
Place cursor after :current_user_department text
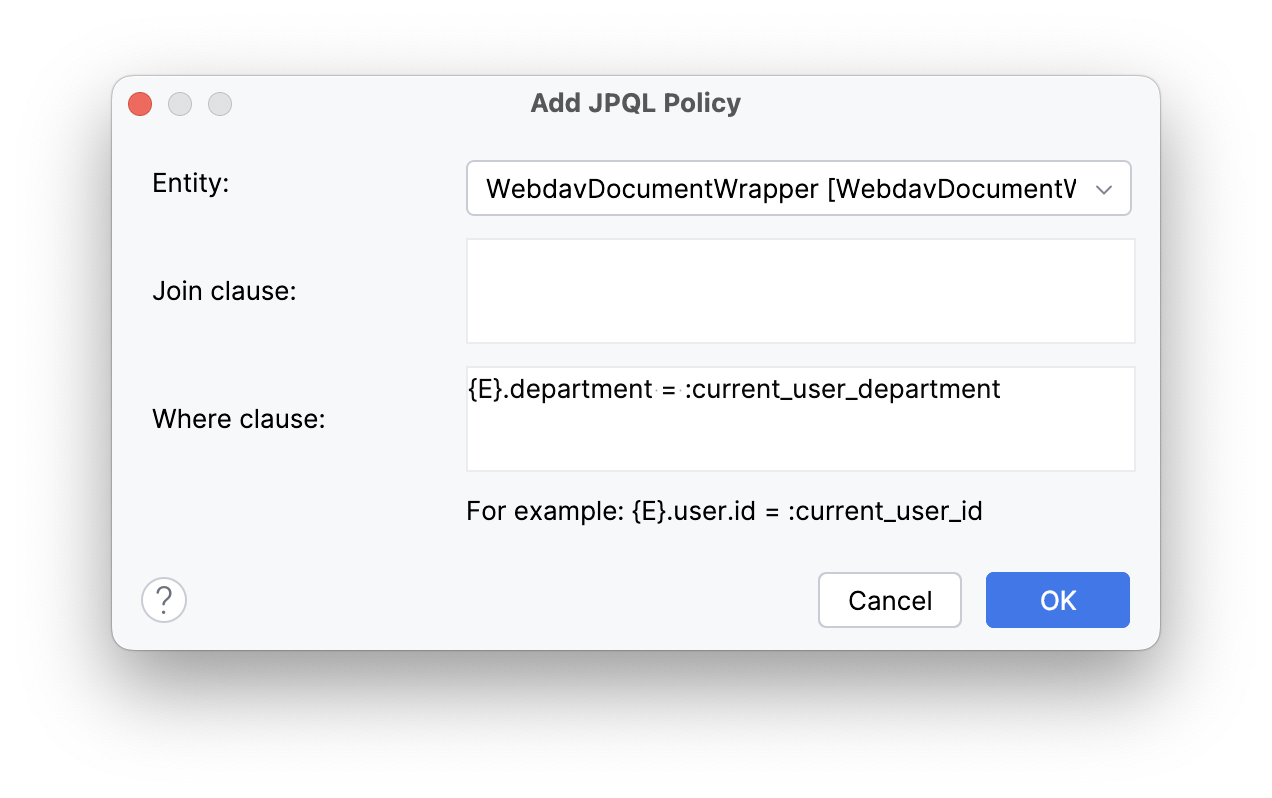tap(1003, 389)
